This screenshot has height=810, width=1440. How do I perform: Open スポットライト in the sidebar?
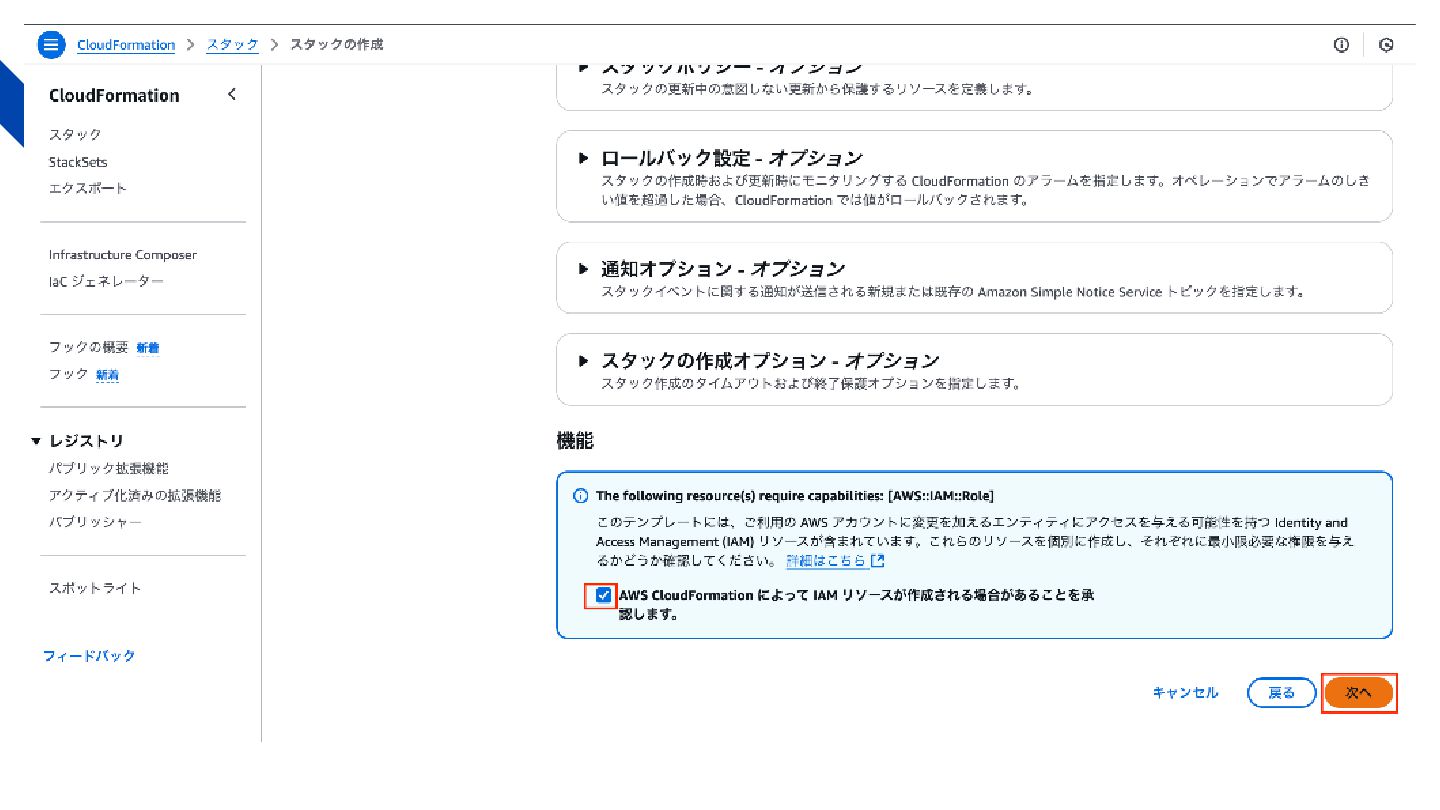pos(95,588)
